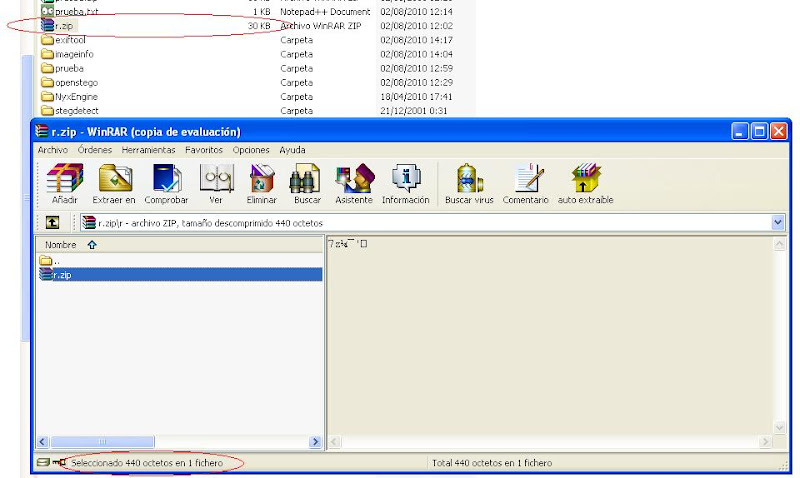The width and height of the screenshot is (800, 478).
Task: Click 'Total 440 octetos en 1 fichero' status
Action: point(492,463)
